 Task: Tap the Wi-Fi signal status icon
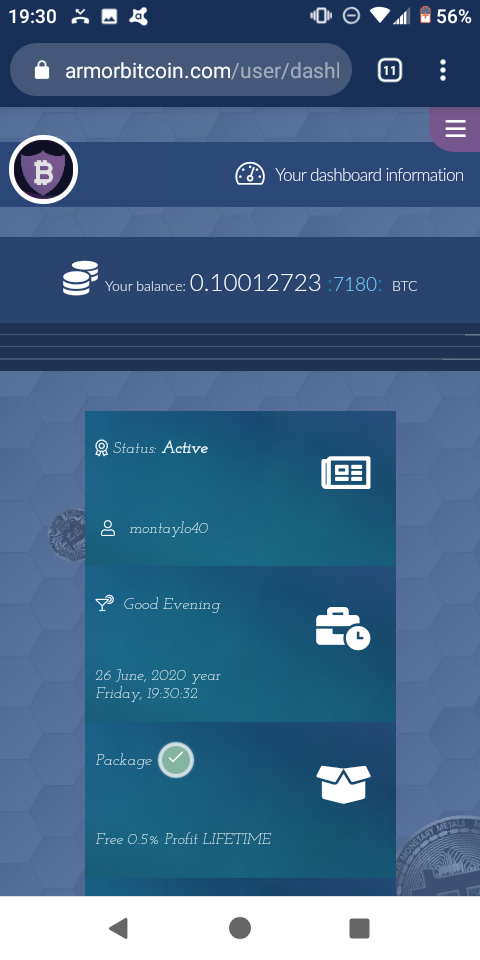tap(381, 16)
